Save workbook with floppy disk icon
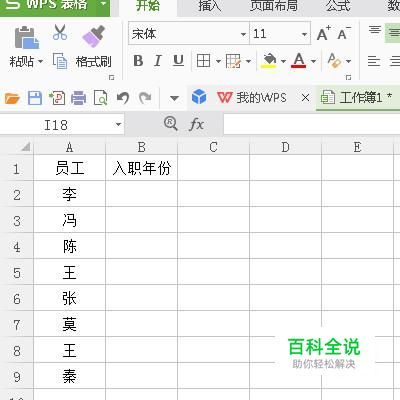The image size is (400, 400). (x=35, y=98)
